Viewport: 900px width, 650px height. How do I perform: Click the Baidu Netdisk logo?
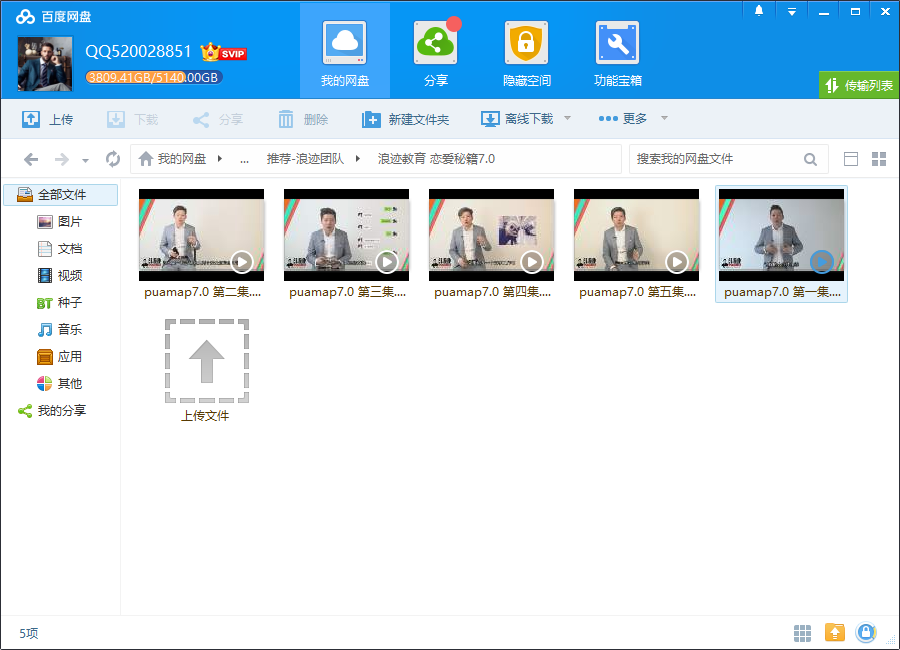coord(53,17)
